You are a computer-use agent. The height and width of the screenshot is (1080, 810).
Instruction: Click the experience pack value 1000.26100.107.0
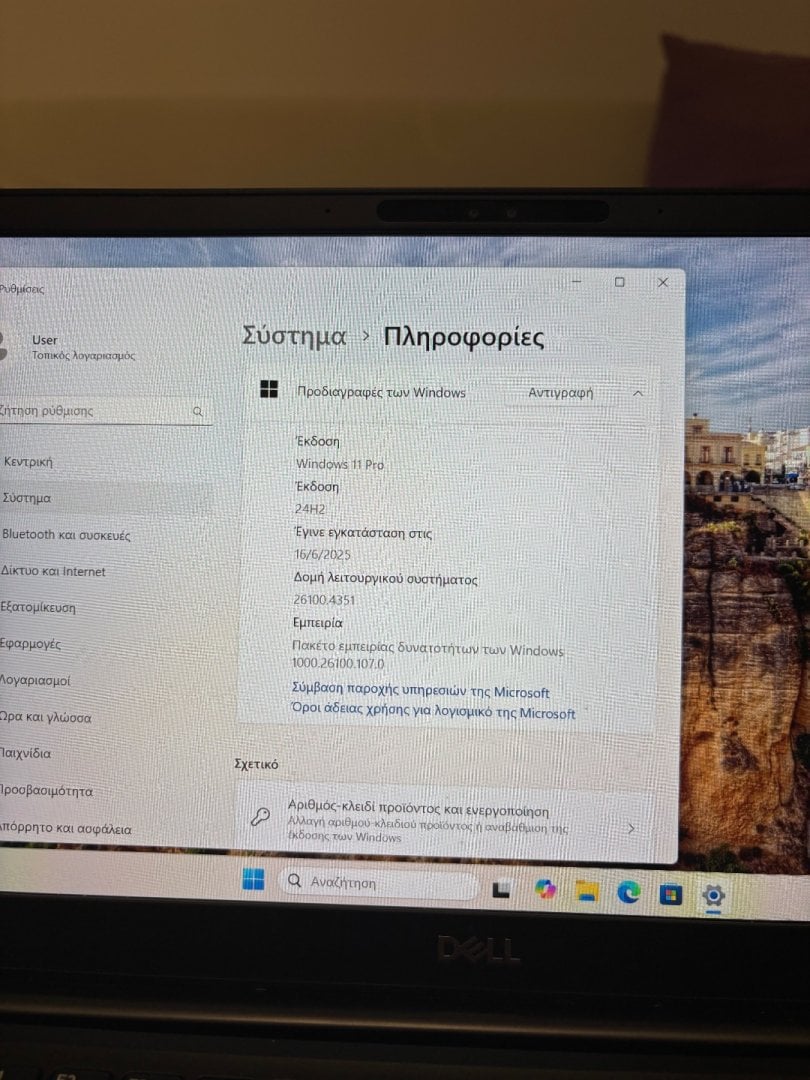point(338,663)
